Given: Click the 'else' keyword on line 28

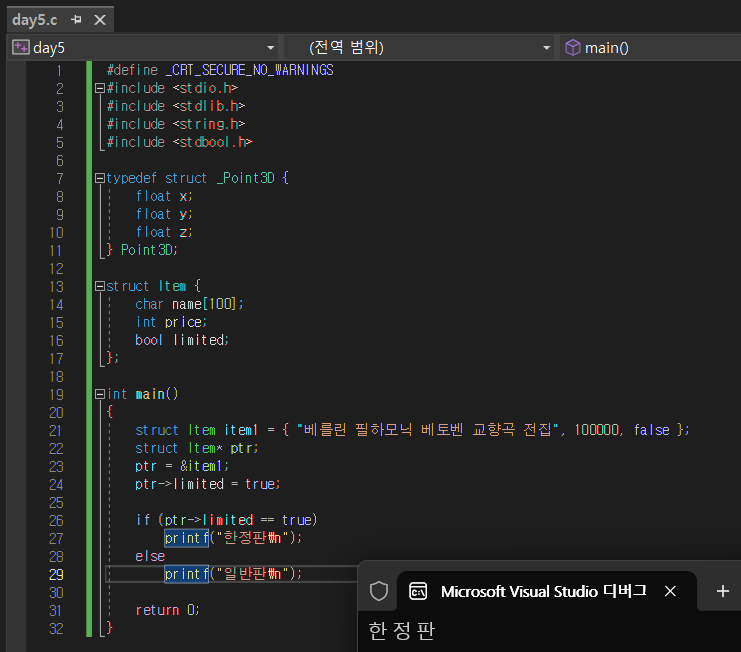Looking at the screenshot, I should click(150, 556).
